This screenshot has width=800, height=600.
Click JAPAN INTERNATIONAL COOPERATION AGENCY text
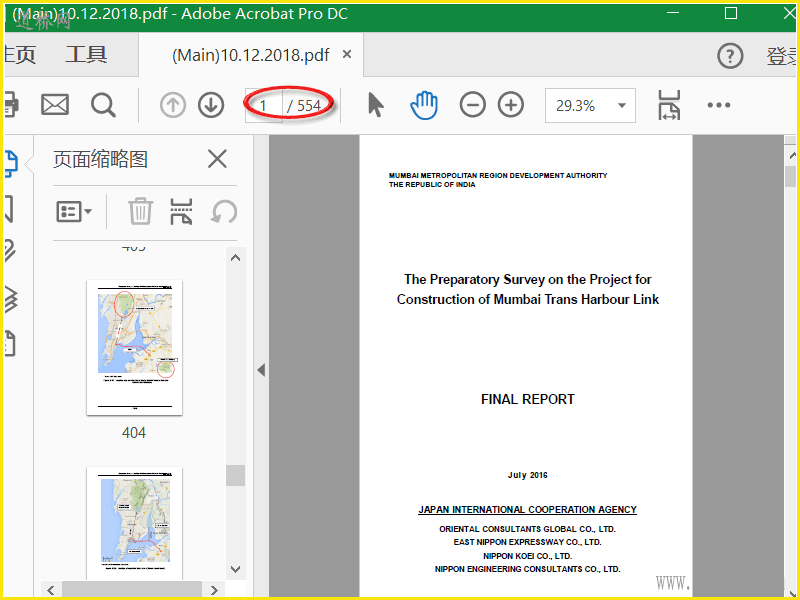coord(528,510)
